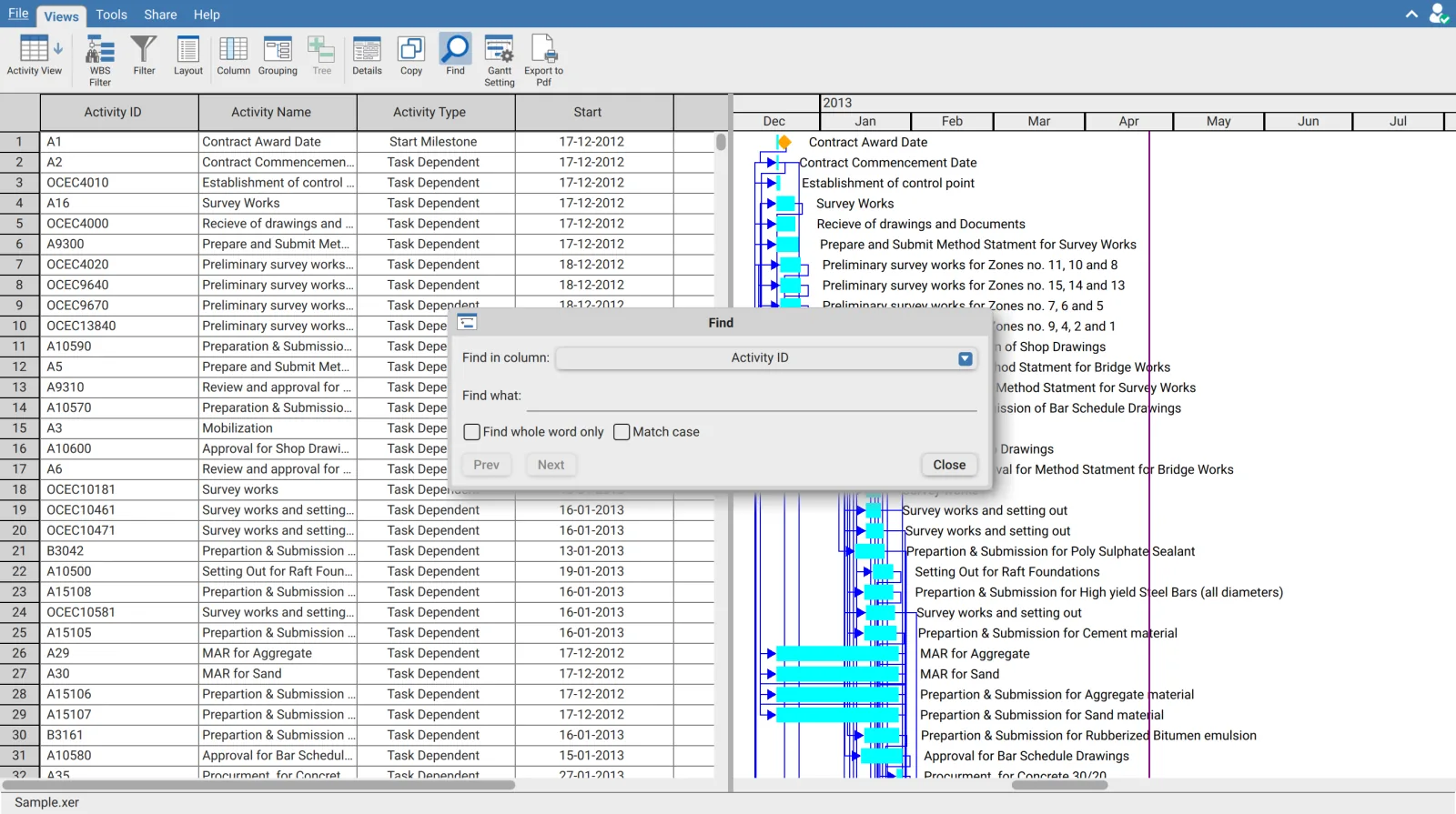1456x814 pixels.
Task: Click the table horizontal scrollbar
Action: click(259, 785)
